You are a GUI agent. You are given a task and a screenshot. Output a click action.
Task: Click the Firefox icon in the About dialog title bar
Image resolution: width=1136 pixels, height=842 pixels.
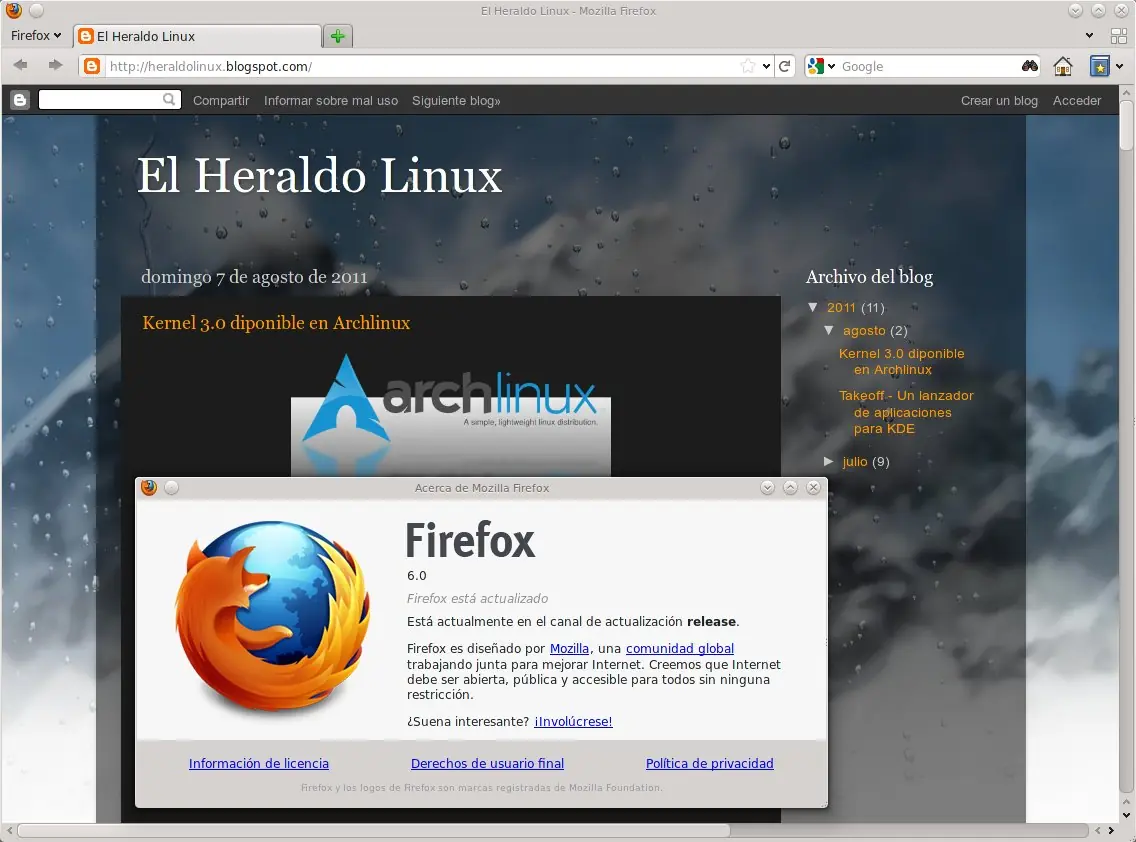(x=149, y=488)
